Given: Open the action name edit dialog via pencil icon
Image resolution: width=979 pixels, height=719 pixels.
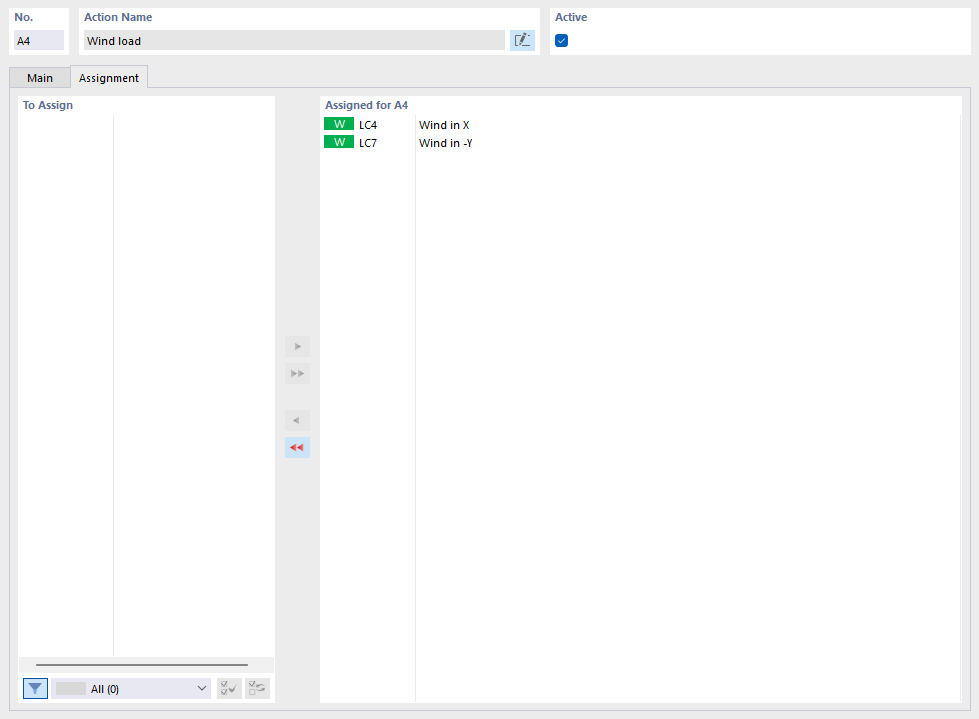Looking at the screenshot, I should click(x=522, y=39).
